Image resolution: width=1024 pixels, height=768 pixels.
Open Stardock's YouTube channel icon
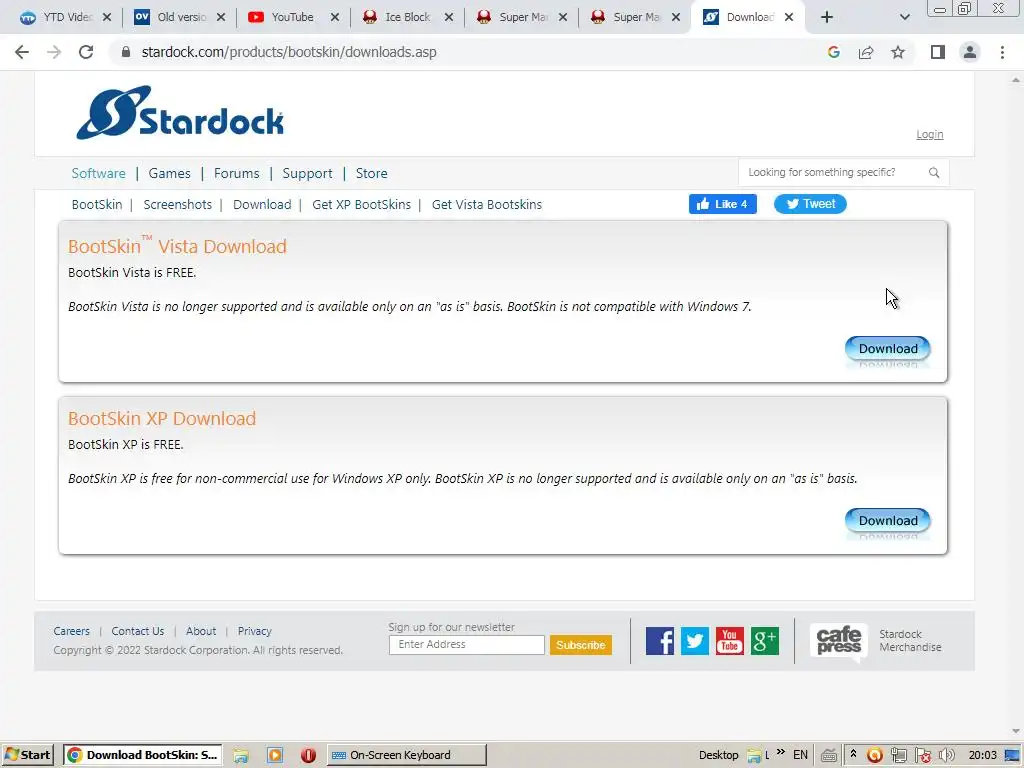(729, 641)
